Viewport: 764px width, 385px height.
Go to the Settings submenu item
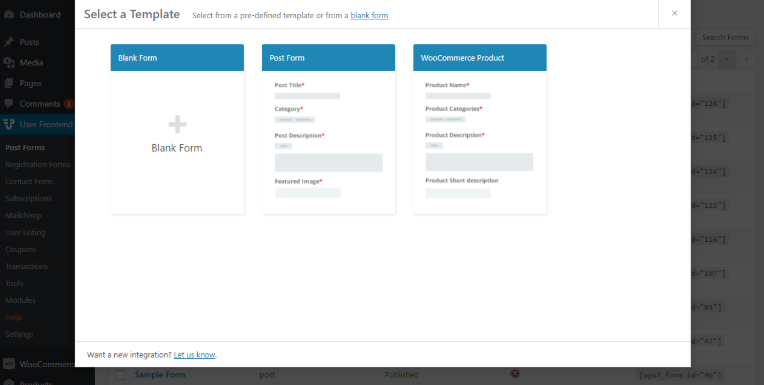tap(19, 334)
